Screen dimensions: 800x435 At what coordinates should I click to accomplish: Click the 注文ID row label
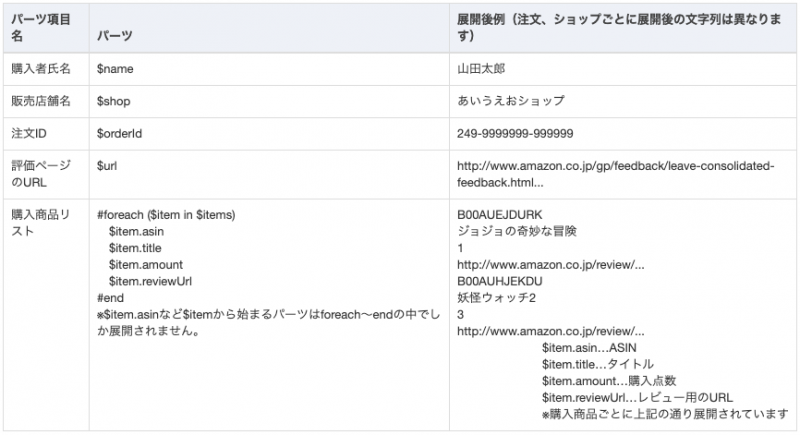point(29,134)
